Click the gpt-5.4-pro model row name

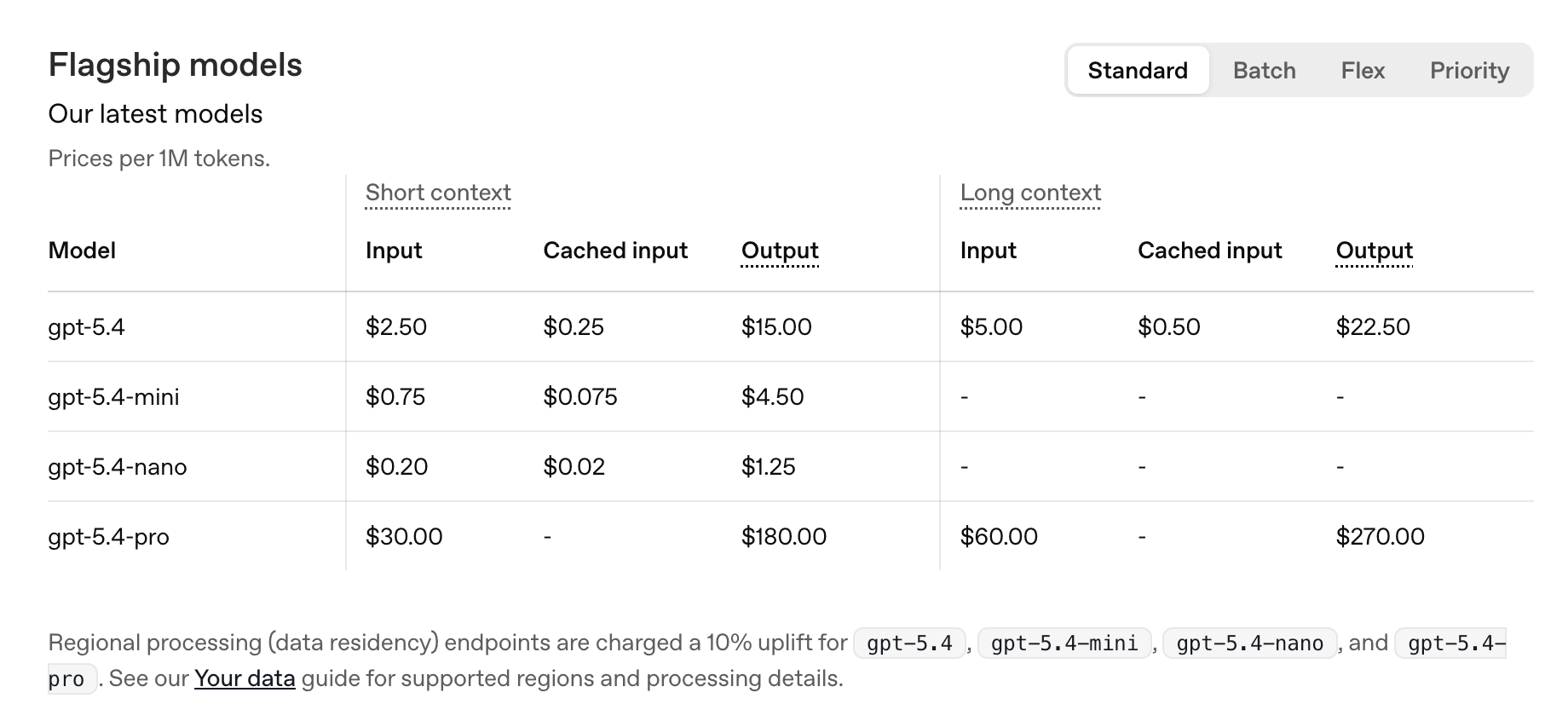[108, 537]
